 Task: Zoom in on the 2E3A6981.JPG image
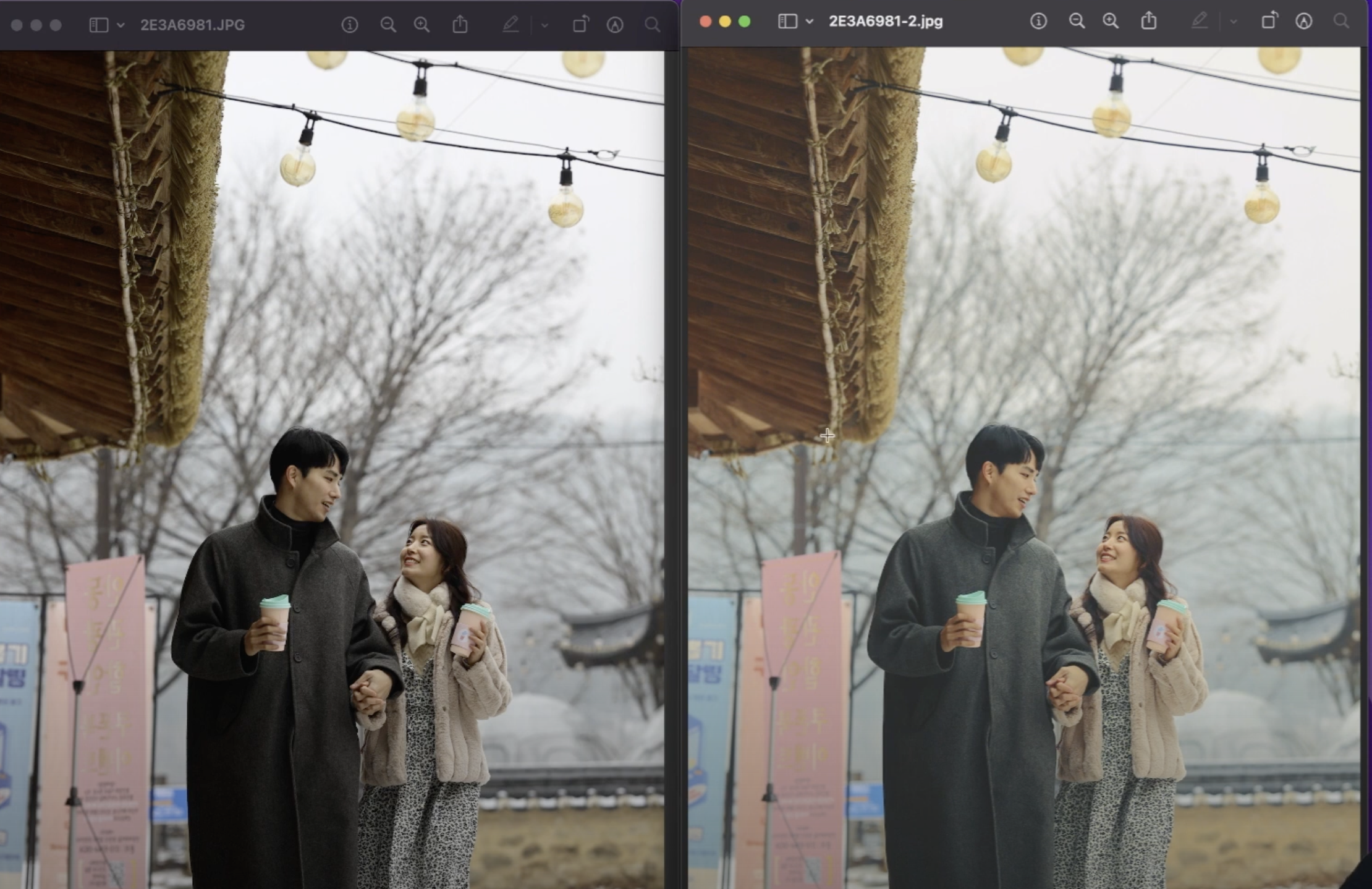pos(422,25)
